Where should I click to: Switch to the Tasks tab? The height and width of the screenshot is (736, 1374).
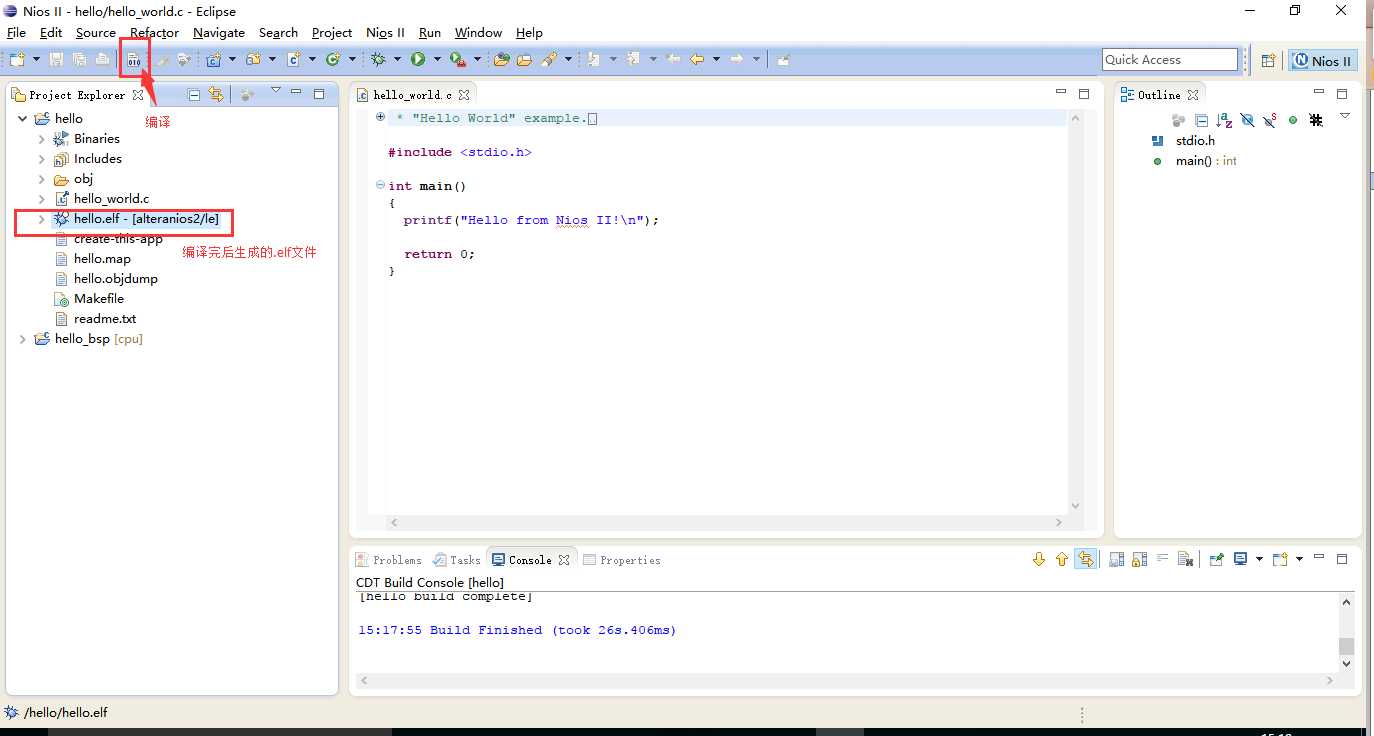(x=457, y=560)
